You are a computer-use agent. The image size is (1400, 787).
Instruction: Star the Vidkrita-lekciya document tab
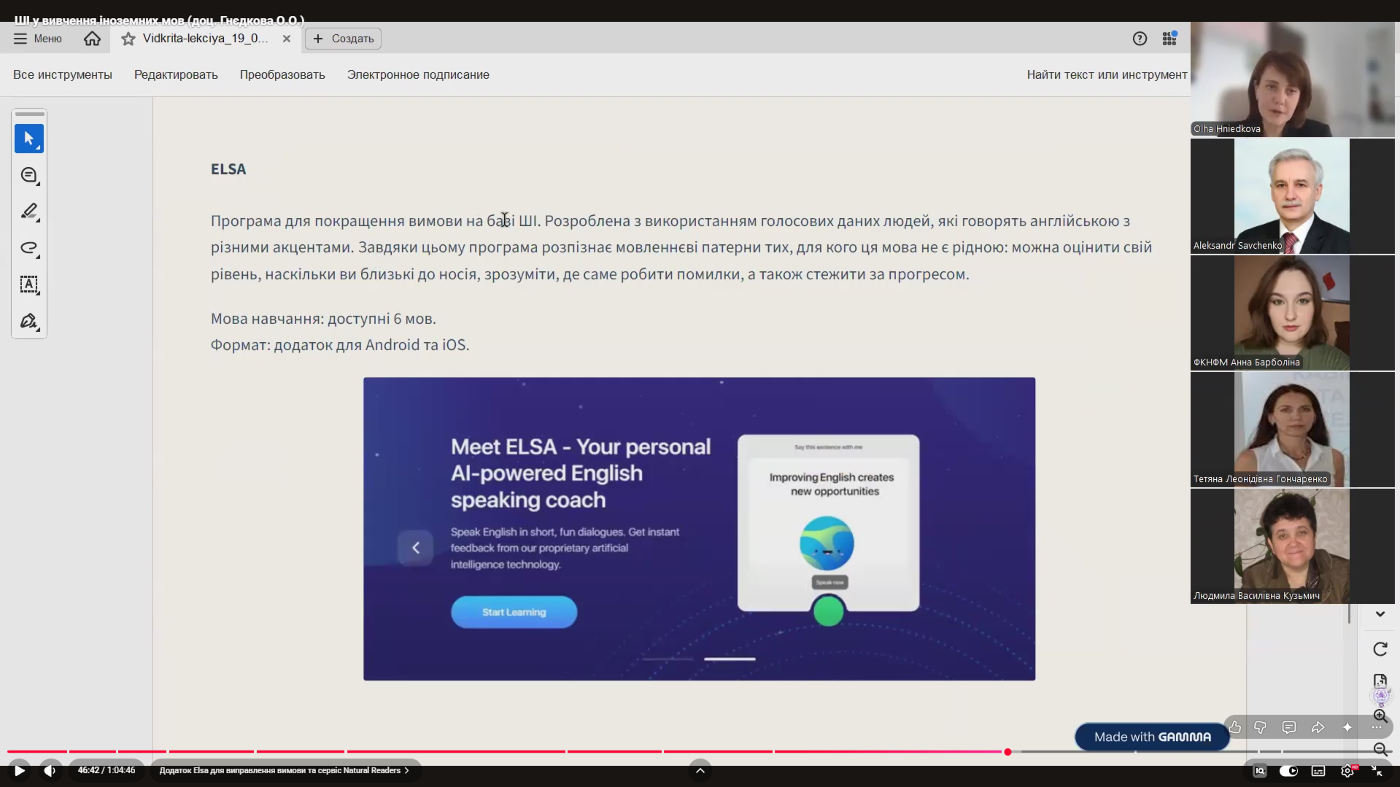(128, 39)
